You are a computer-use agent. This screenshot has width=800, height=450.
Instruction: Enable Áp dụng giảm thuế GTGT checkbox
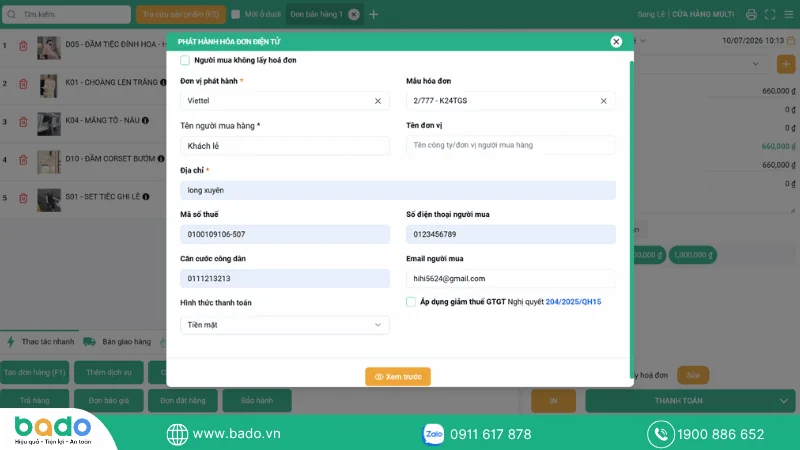tap(411, 302)
